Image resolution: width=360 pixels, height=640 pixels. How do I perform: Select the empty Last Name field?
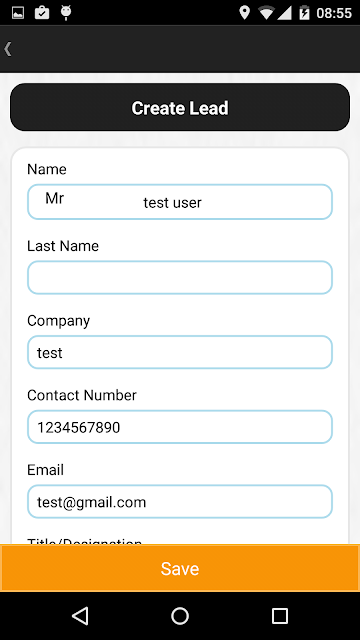tap(180, 278)
